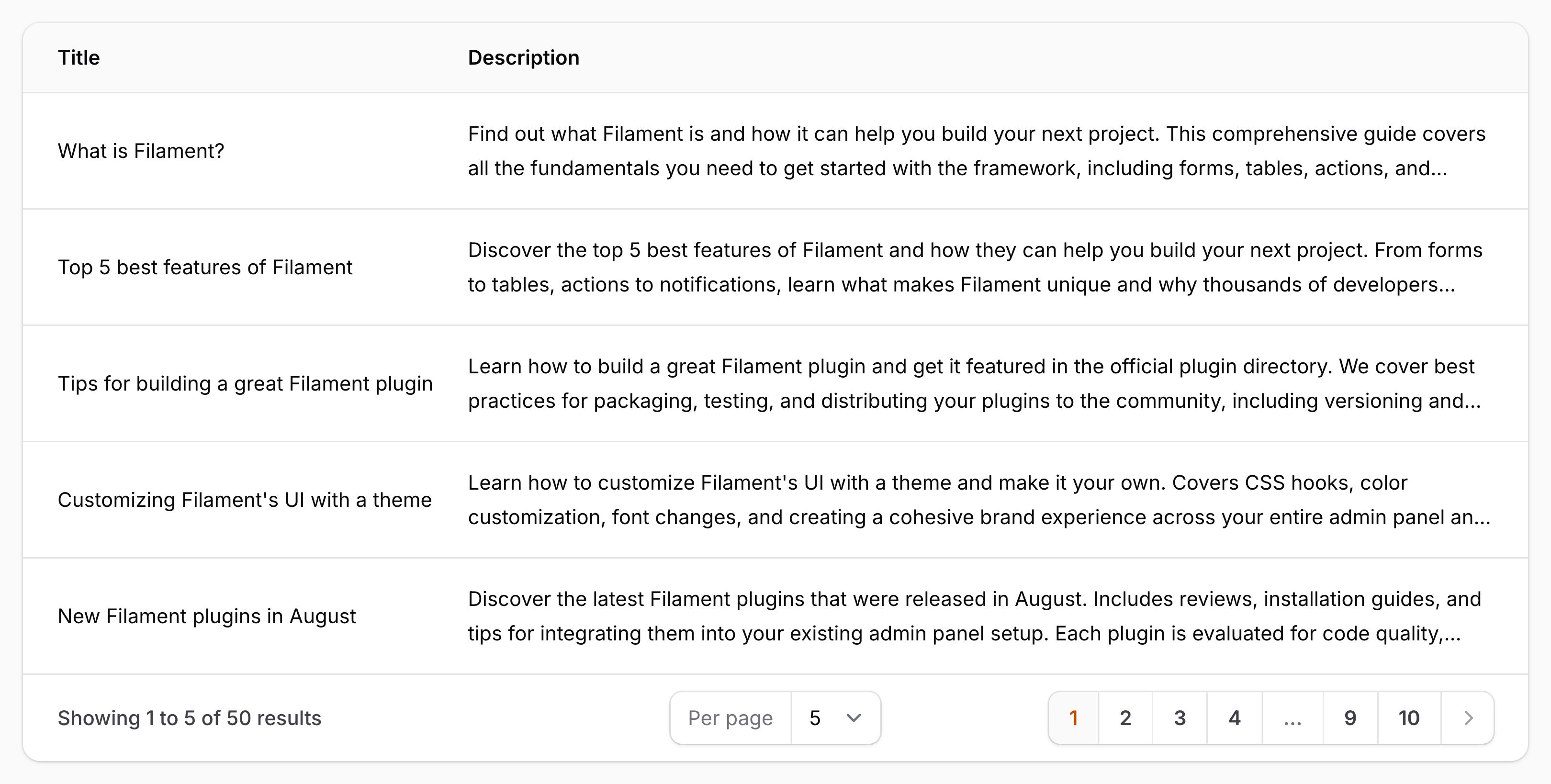The width and height of the screenshot is (1551, 784).
Task: Click description starting "Discover the top 5 best features"
Action: [x=976, y=267]
